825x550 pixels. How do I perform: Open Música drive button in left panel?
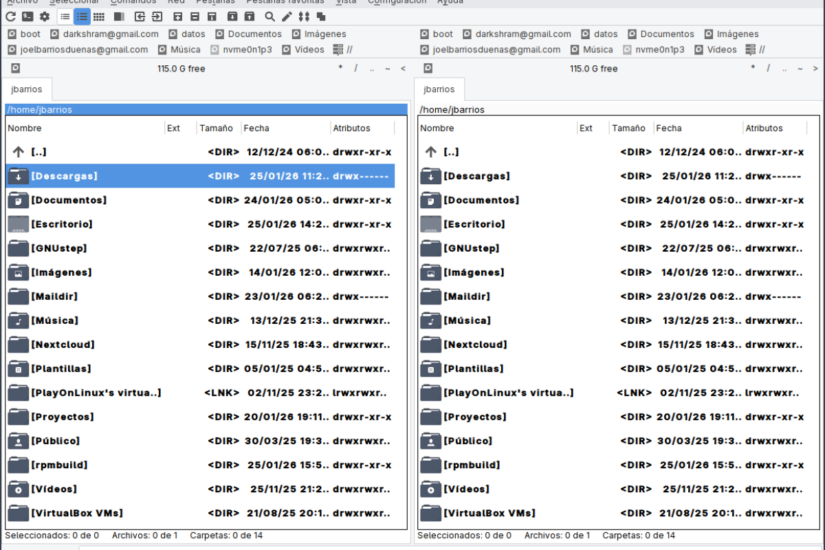tap(179, 49)
